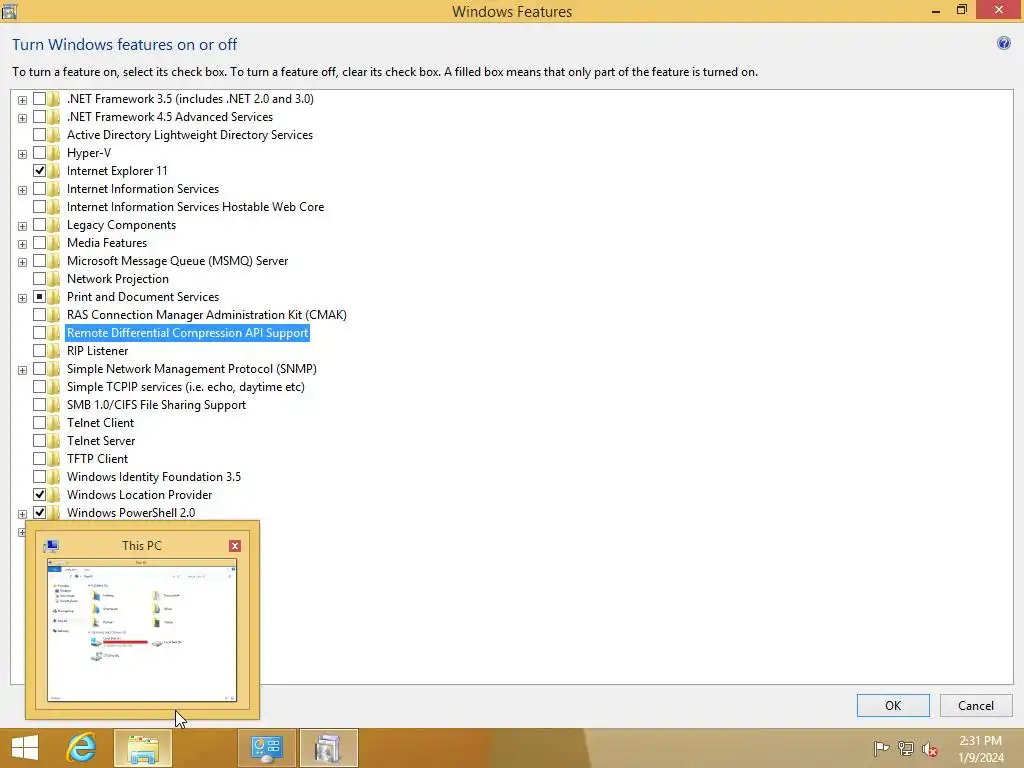
Task: Select the Telnet Server label
Action: 101,441
